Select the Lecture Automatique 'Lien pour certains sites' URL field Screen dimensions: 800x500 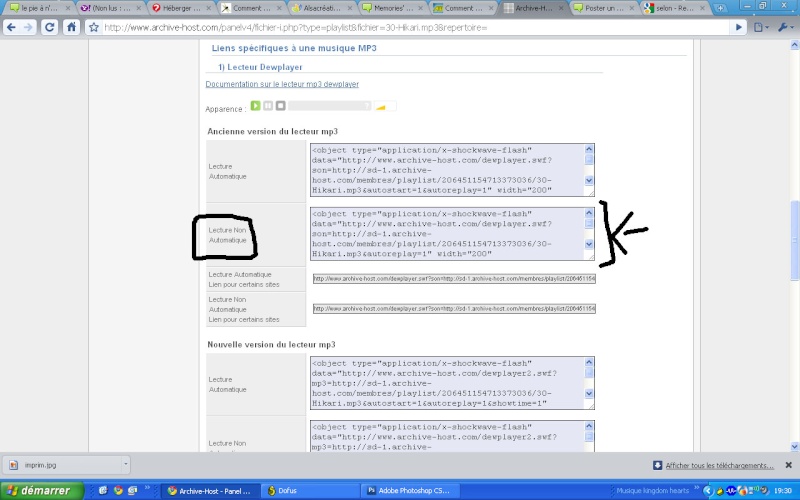click(454, 279)
